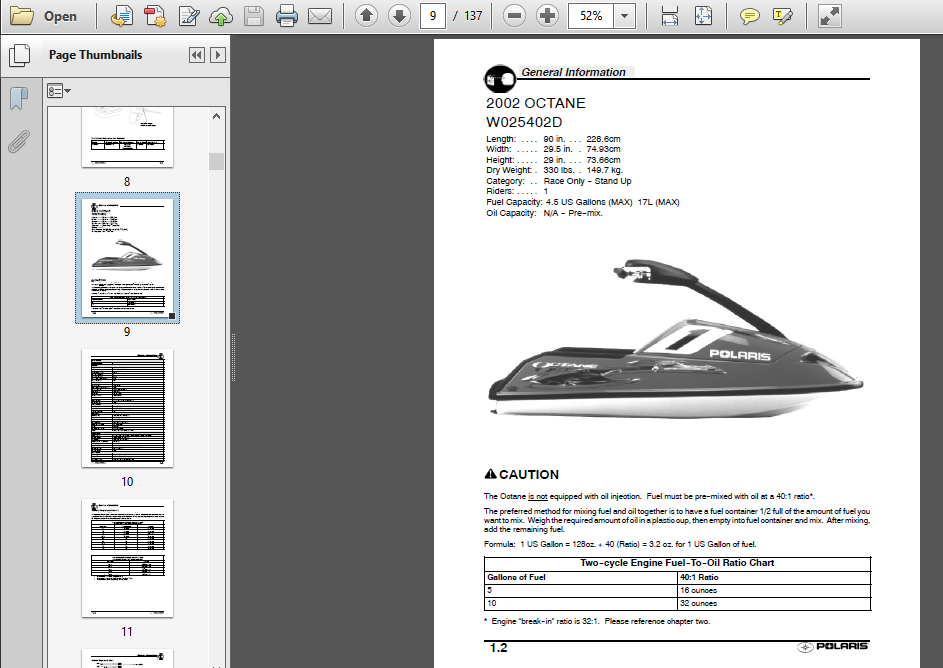Open thumbnail options menu dropdown
943x668 pixels.
(x=59, y=91)
